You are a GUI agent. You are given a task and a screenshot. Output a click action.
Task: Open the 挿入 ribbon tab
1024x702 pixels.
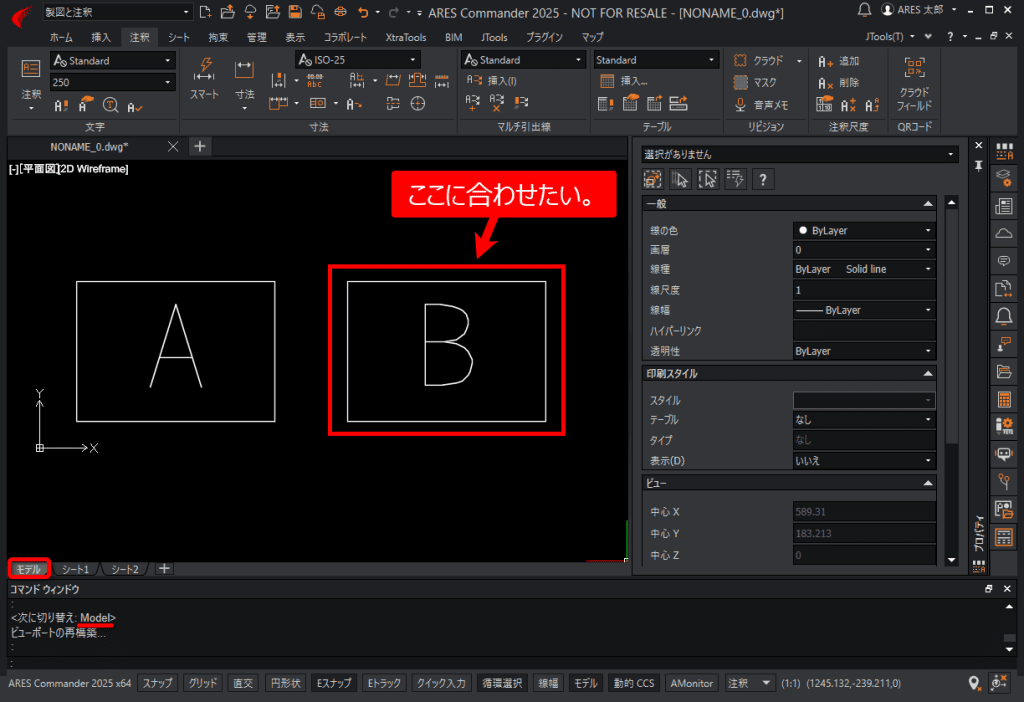pyautogui.click(x=101, y=37)
